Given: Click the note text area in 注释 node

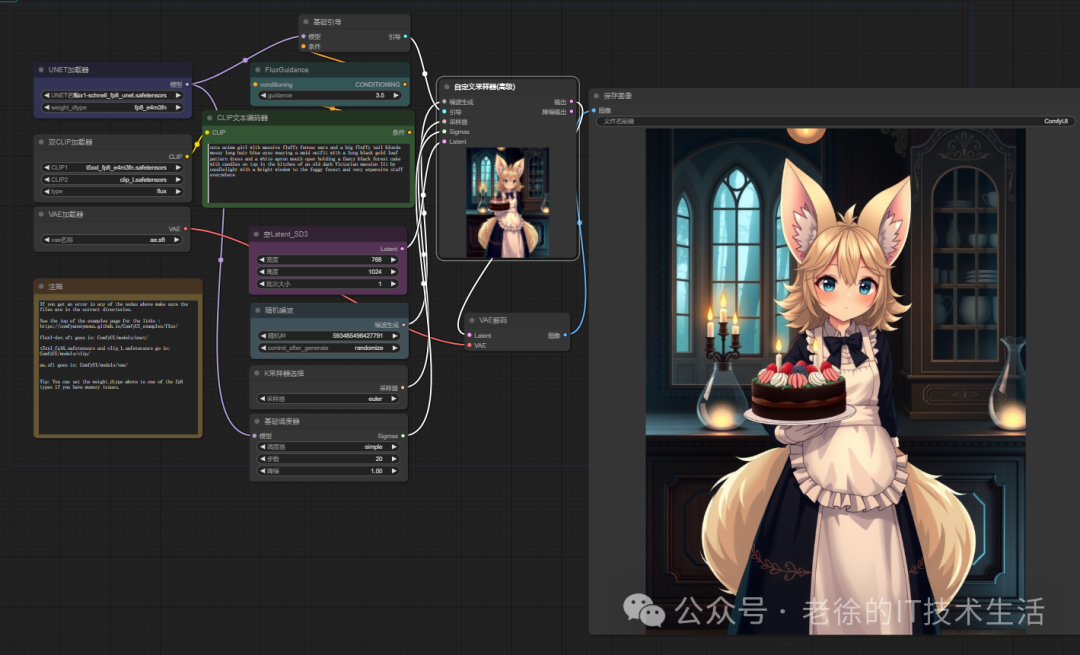Looking at the screenshot, I should 118,367.
